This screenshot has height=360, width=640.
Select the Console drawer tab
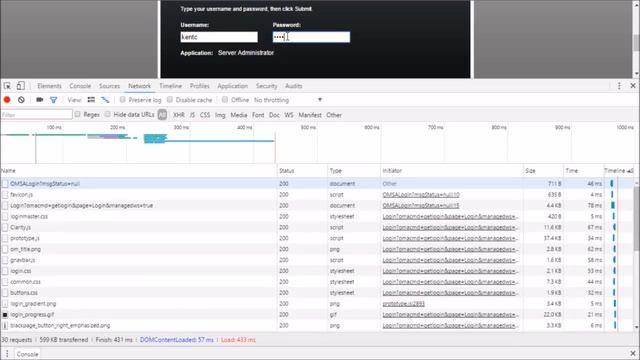(x=27, y=354)
